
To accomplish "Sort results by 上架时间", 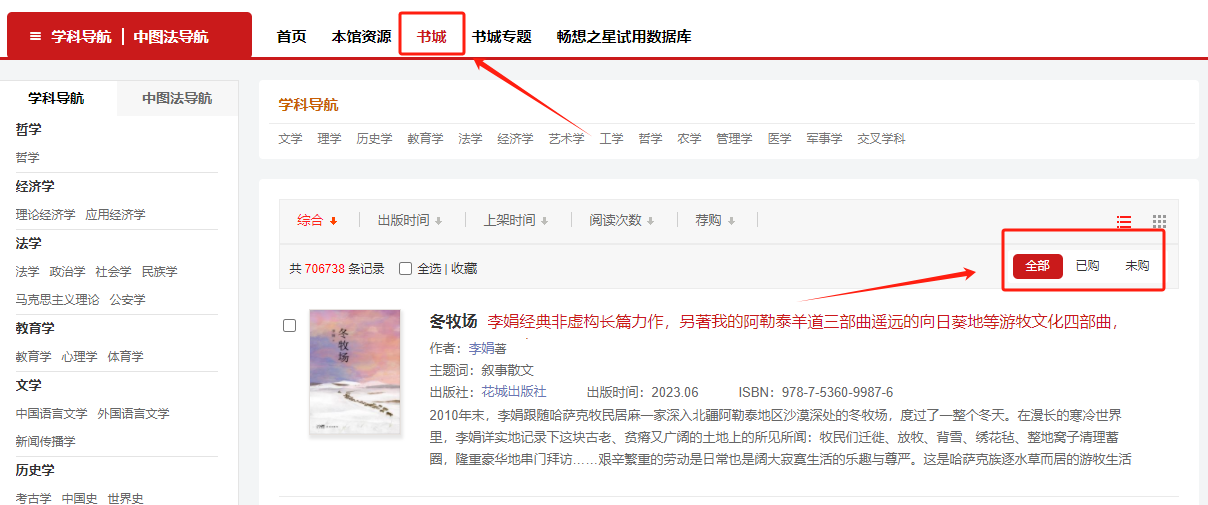I will click(515, 221).
